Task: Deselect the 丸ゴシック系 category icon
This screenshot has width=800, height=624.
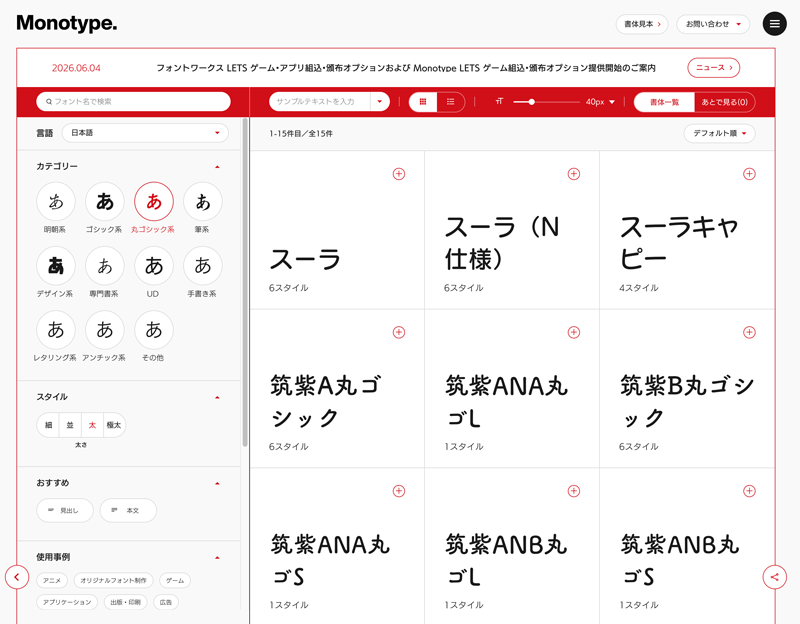Action: (x=154, y=202)
